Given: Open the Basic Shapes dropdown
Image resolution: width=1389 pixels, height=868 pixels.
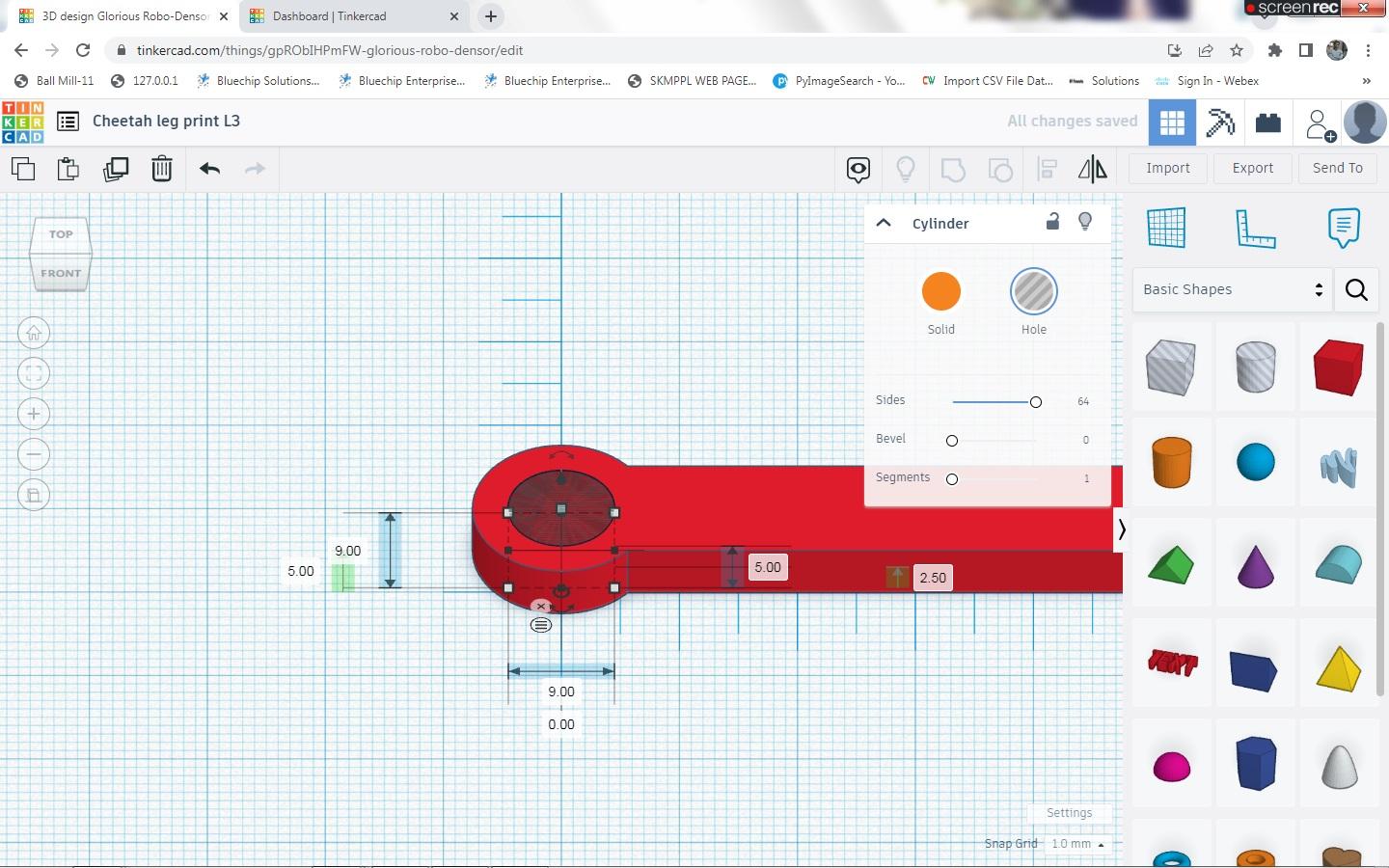Looking at the screenshot, I should click(x=1231, y=289).
